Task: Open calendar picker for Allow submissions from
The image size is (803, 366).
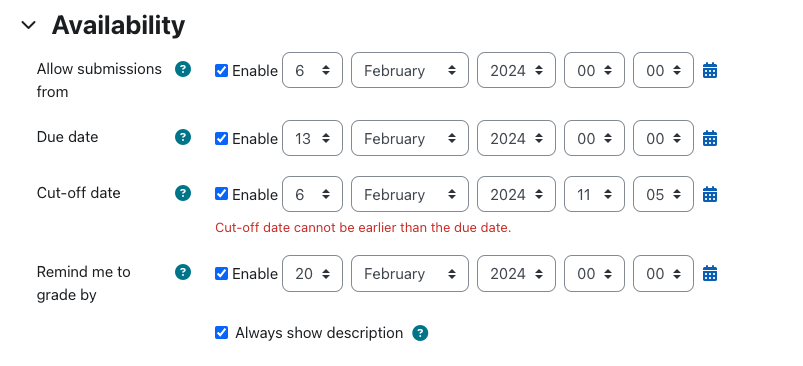Action: (710, 70)
